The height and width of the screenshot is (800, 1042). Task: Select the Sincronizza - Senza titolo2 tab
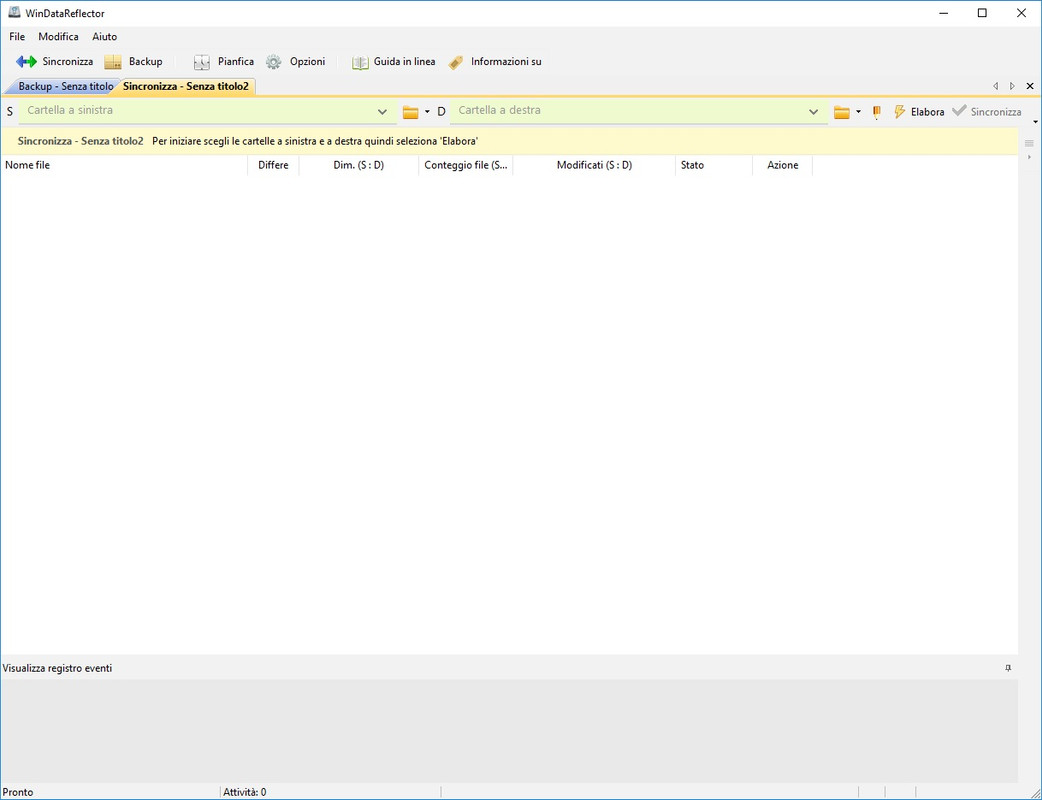coord(186,86)
